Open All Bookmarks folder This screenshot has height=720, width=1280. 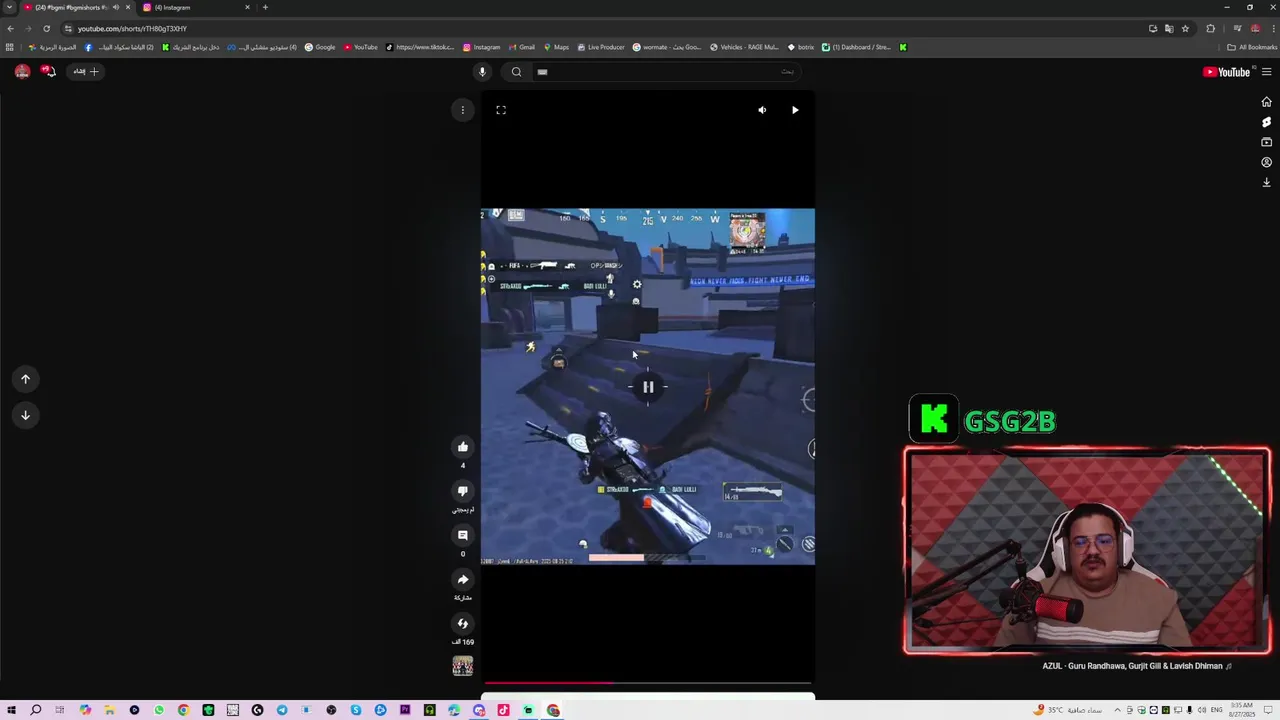(1252, 47)
